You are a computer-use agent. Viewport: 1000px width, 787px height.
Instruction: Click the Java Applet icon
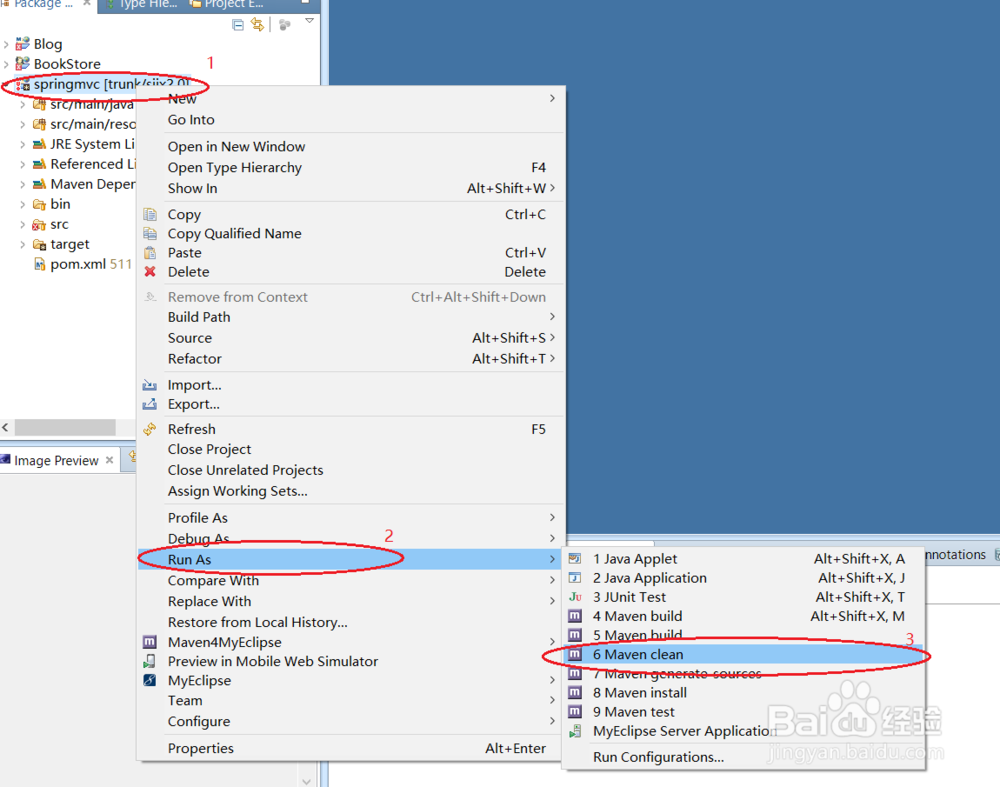(575, 559)
